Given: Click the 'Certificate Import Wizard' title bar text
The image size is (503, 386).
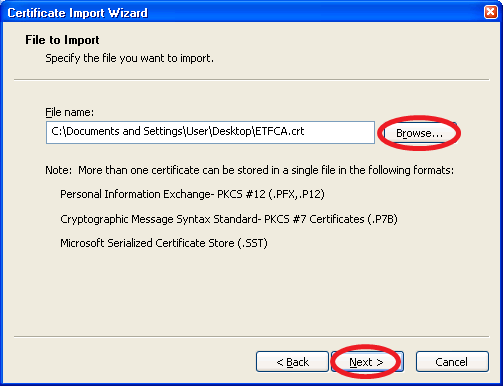Looking at the screenshot, I should pos(77,13).
